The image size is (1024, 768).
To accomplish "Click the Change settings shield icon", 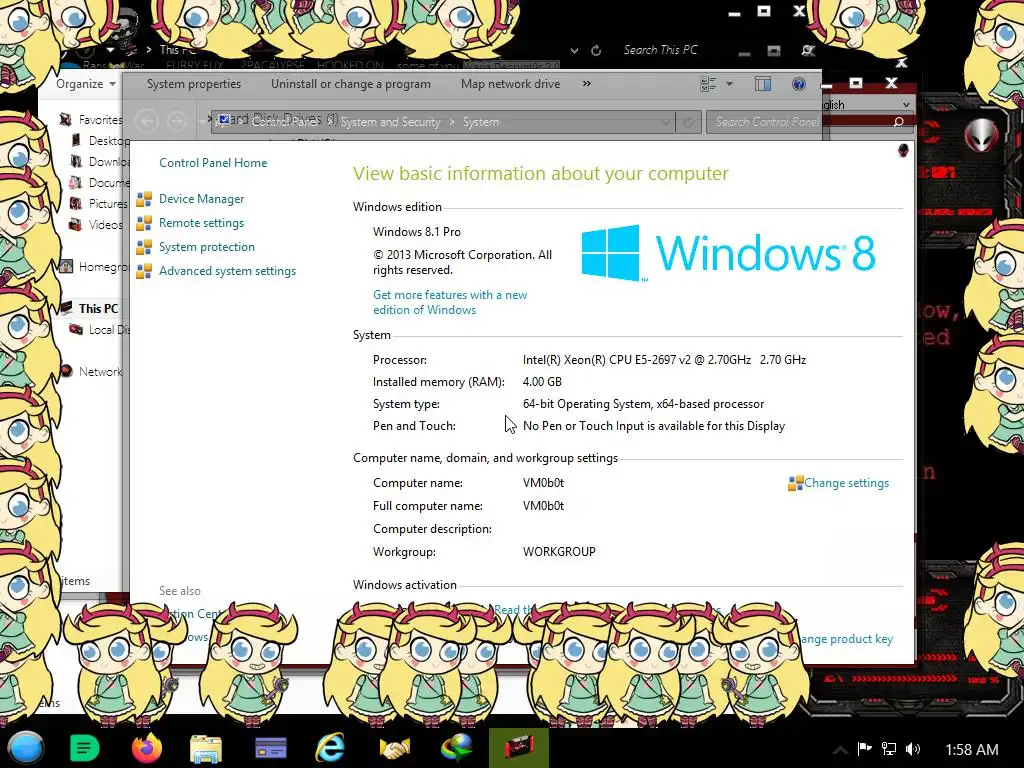I will tap(795, 483).
